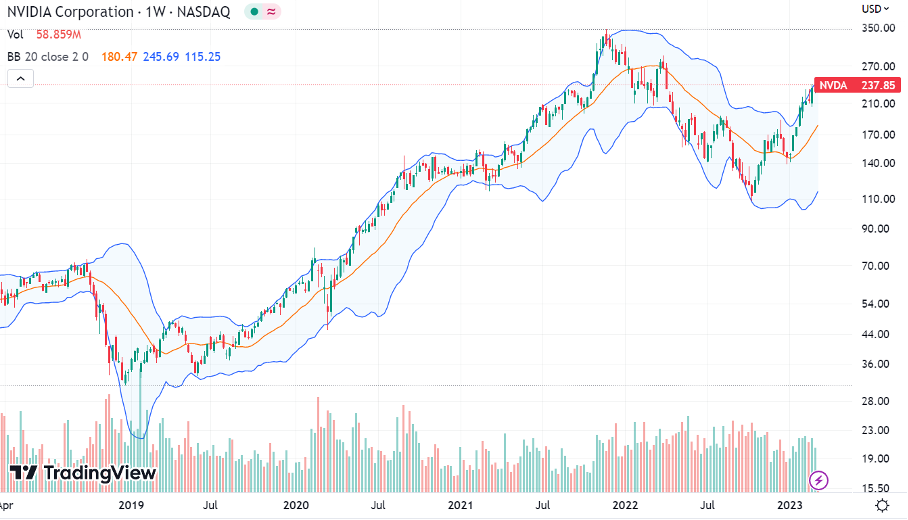This screenshot has width=908, height=520.
Task: Click the blue BB upper value 245.69
Action: (168, 56)
